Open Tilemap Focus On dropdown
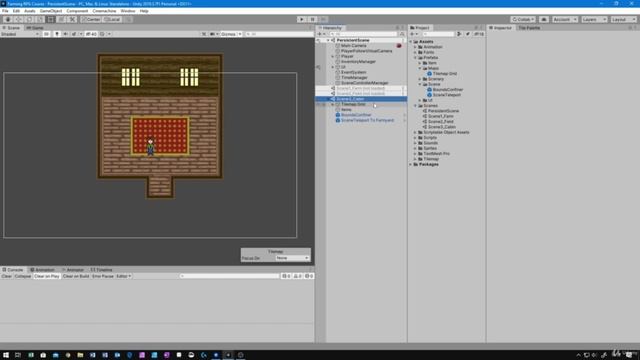 292,258
